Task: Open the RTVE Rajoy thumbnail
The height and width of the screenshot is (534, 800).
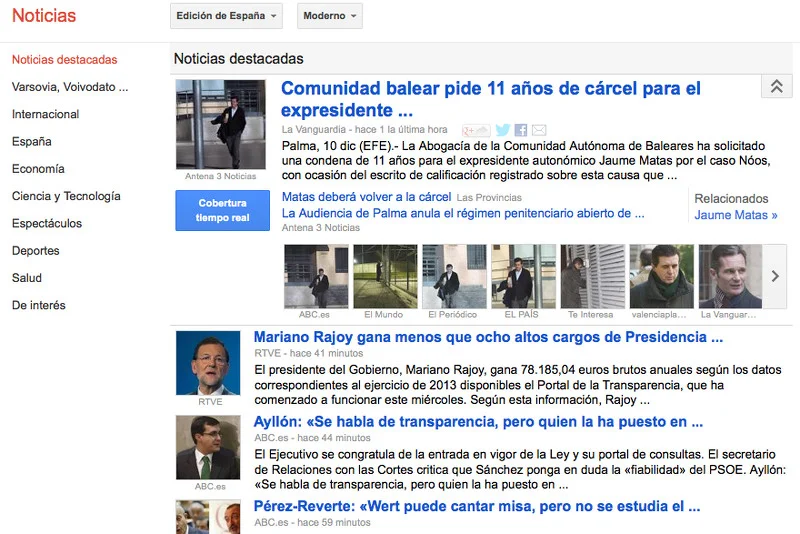Action: click(208, 363)
